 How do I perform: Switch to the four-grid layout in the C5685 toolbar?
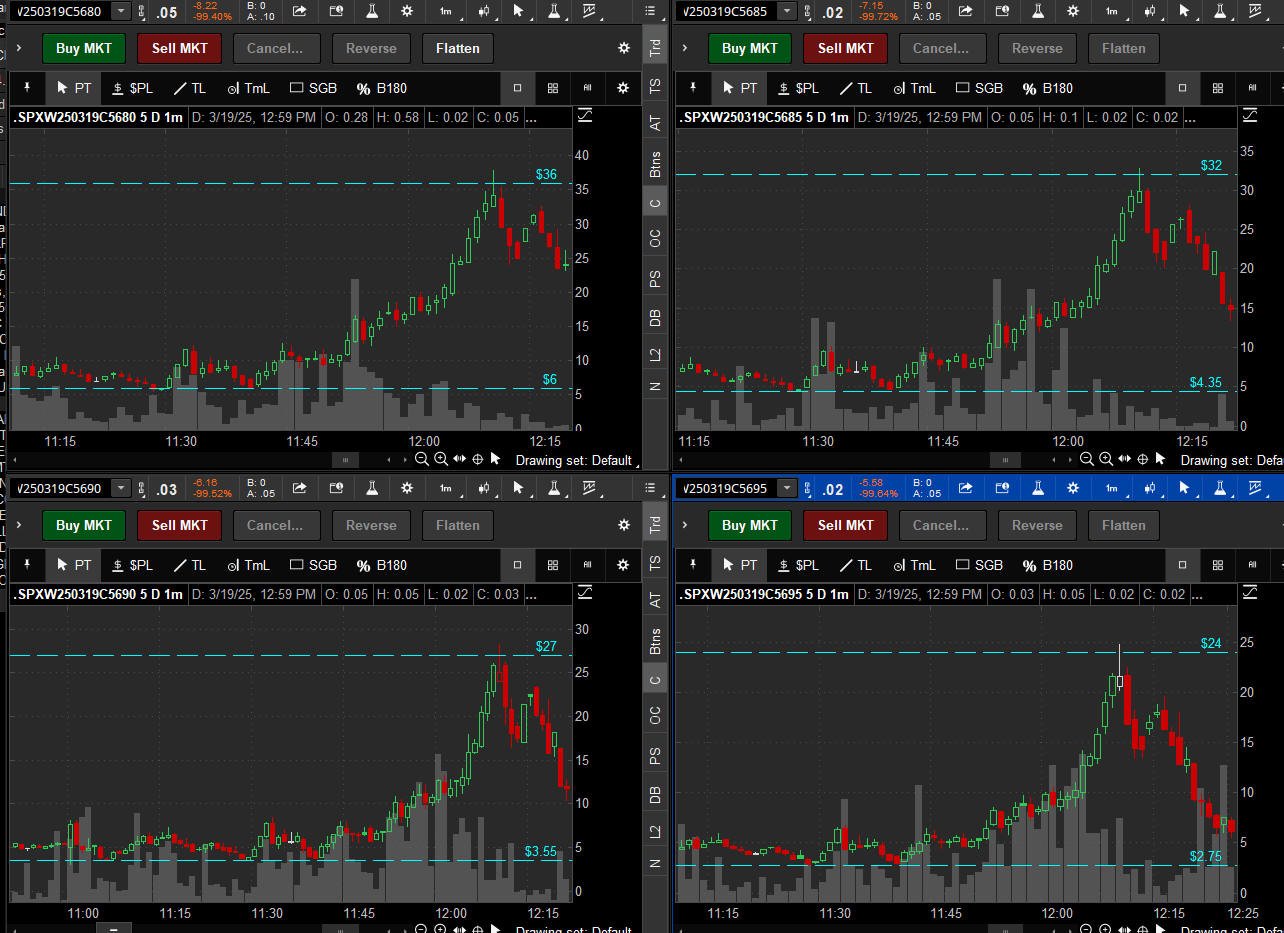(x=1217, y=88)
